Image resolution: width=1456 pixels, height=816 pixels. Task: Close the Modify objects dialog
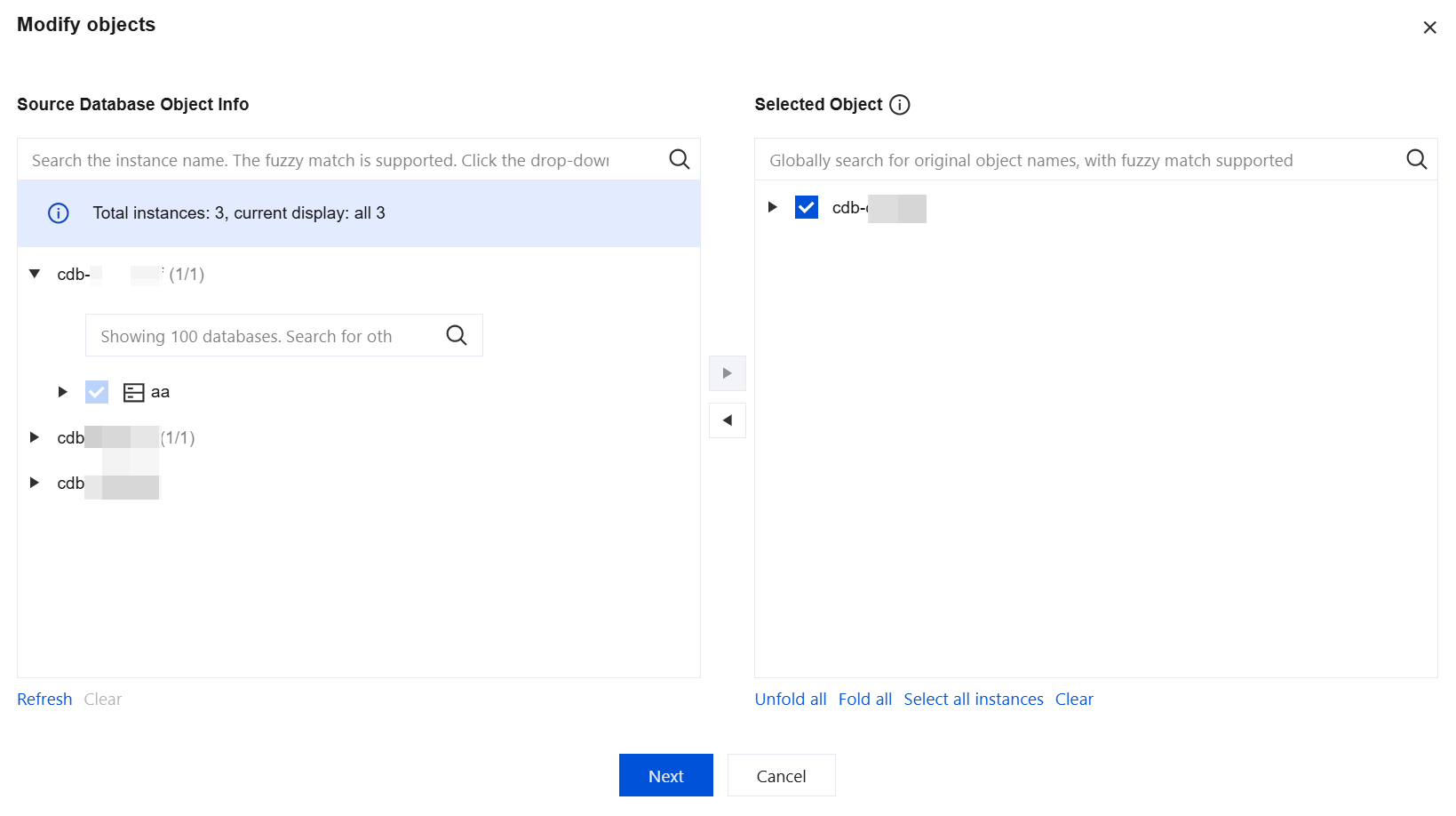[x=1429, y=28]
